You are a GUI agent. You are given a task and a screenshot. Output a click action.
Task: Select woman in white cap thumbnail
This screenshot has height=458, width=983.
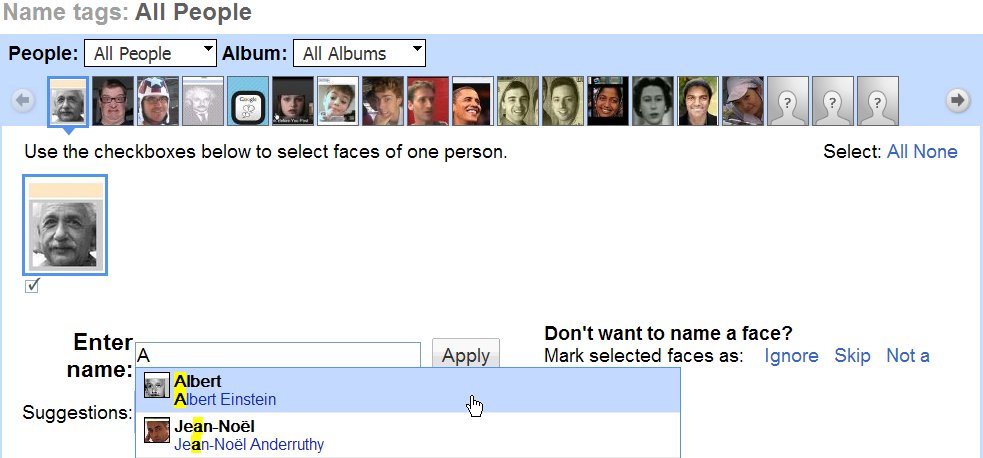click(x=743, y=101)
